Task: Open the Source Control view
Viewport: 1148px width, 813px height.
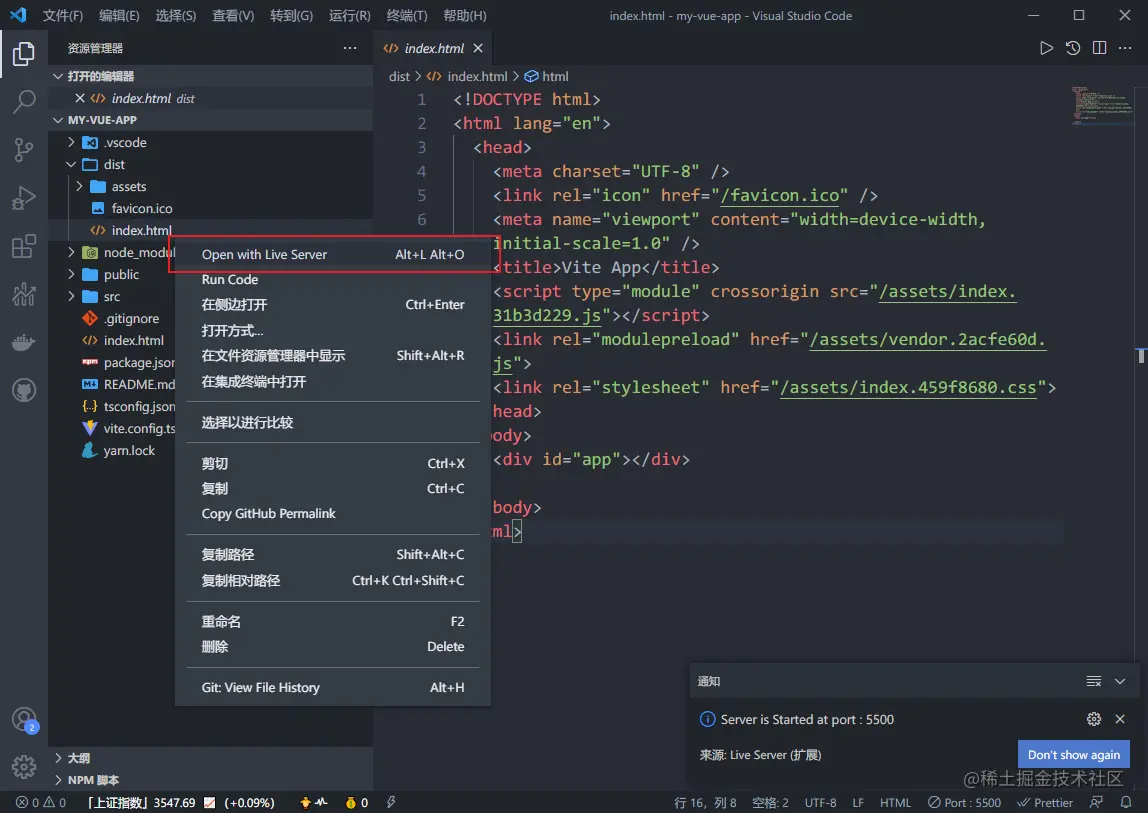Action: [x=23, y=149]
